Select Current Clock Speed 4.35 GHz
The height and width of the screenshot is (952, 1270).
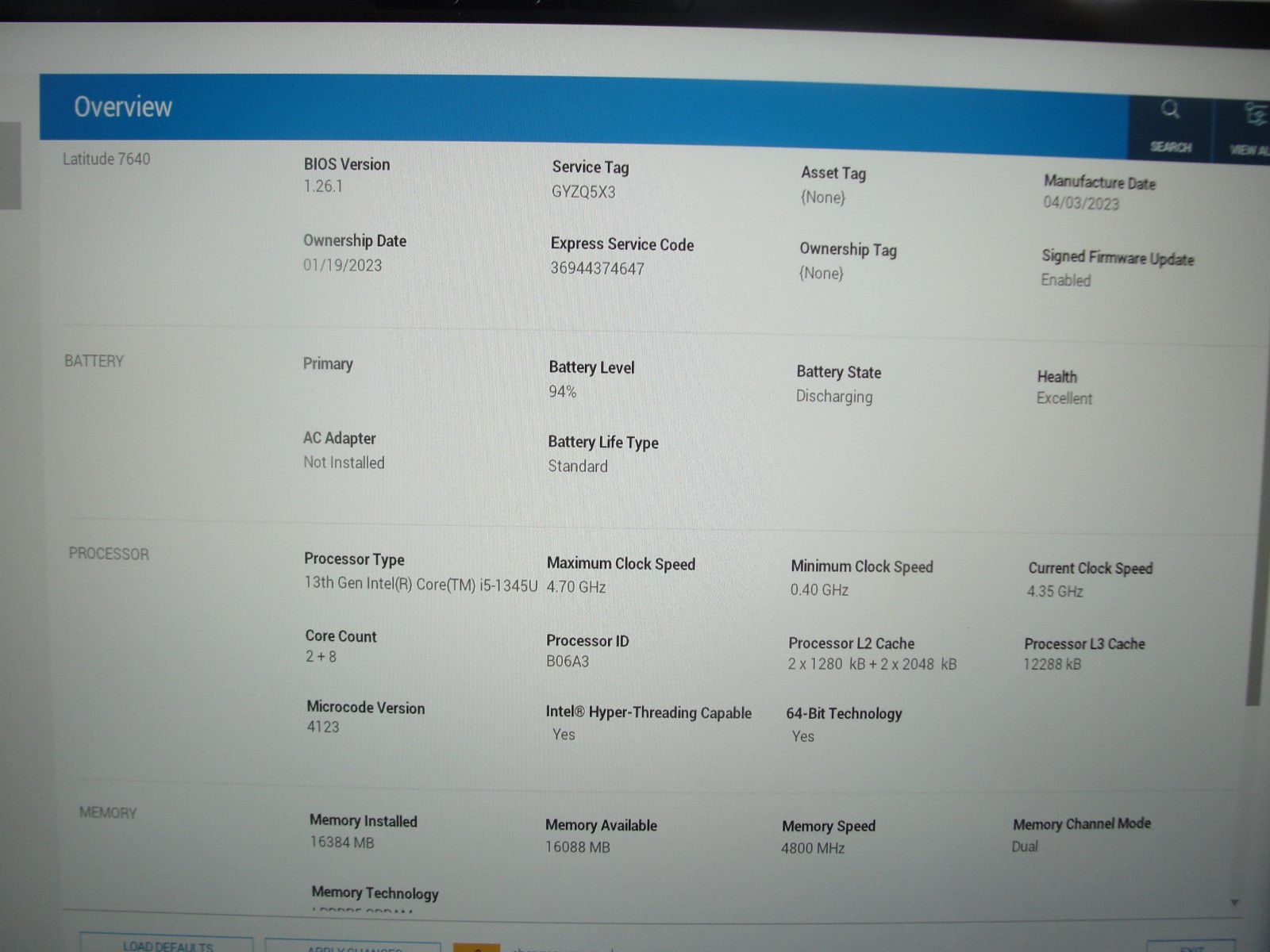tap(1055, 591)
